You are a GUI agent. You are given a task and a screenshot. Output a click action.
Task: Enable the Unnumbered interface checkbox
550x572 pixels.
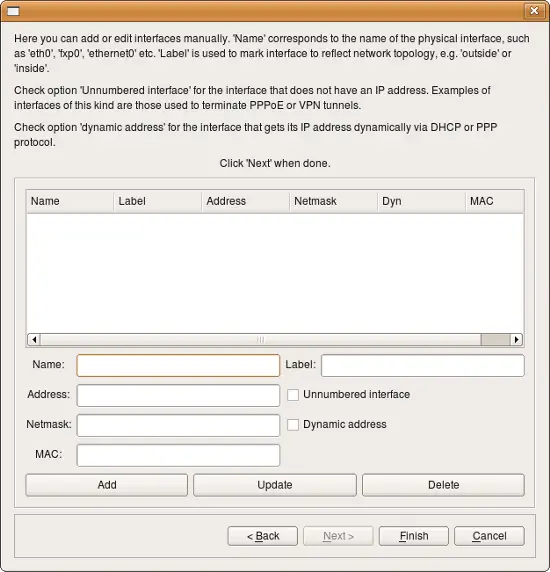point(293,395)
